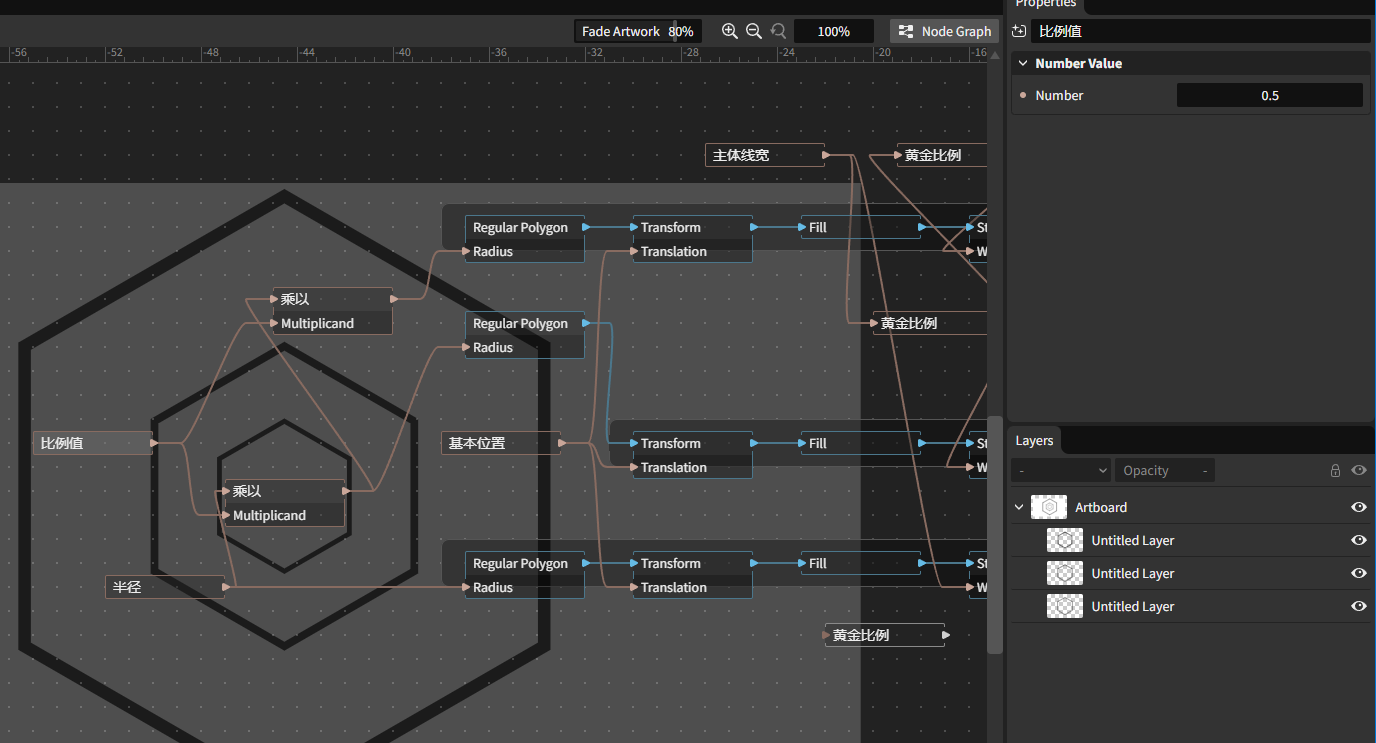Click the 比例值 node in graph
The image size is (1376, 743).
[93, 443]
